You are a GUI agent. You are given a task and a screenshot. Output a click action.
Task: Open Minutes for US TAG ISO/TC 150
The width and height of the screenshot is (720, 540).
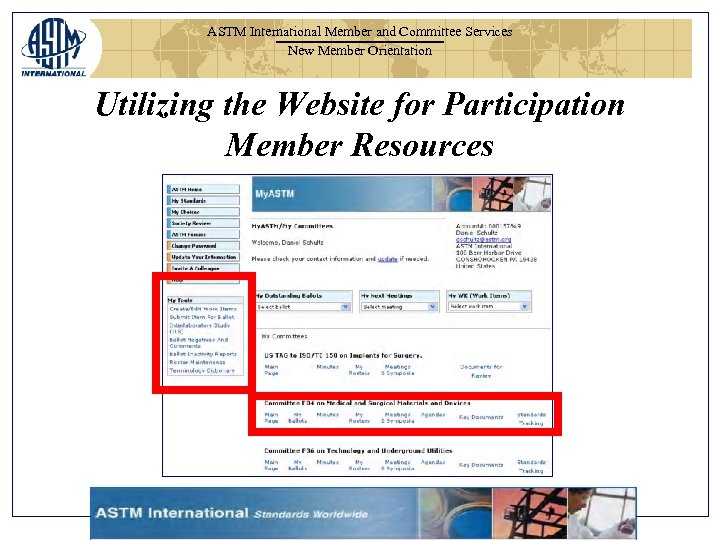(327, 367)
